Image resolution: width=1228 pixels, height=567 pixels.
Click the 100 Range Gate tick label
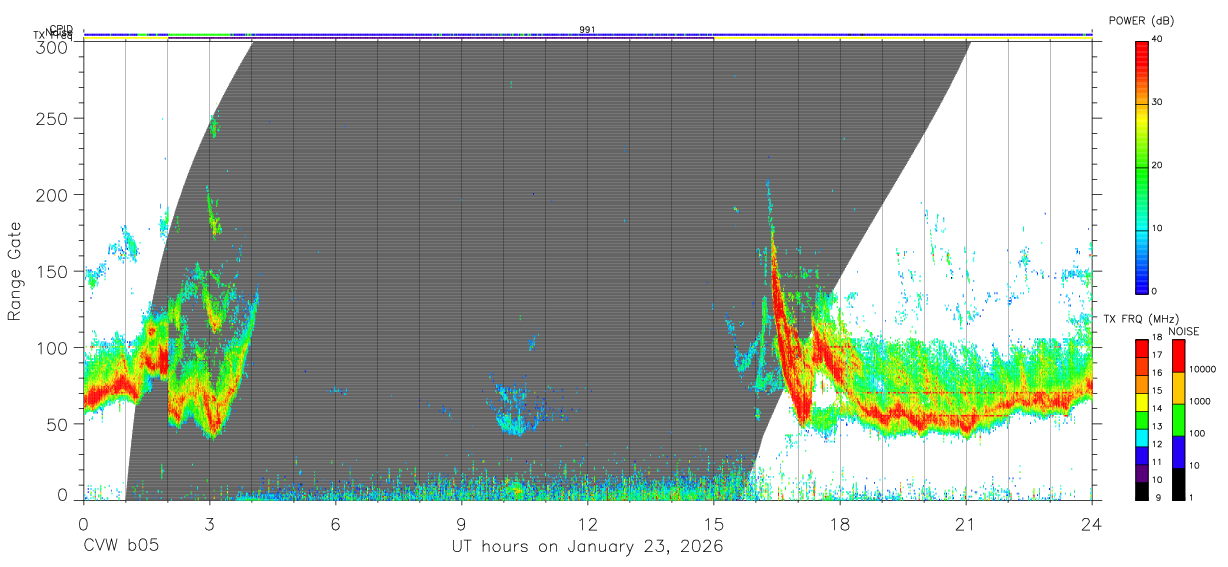pyautogui.click(x=53, y=347)
